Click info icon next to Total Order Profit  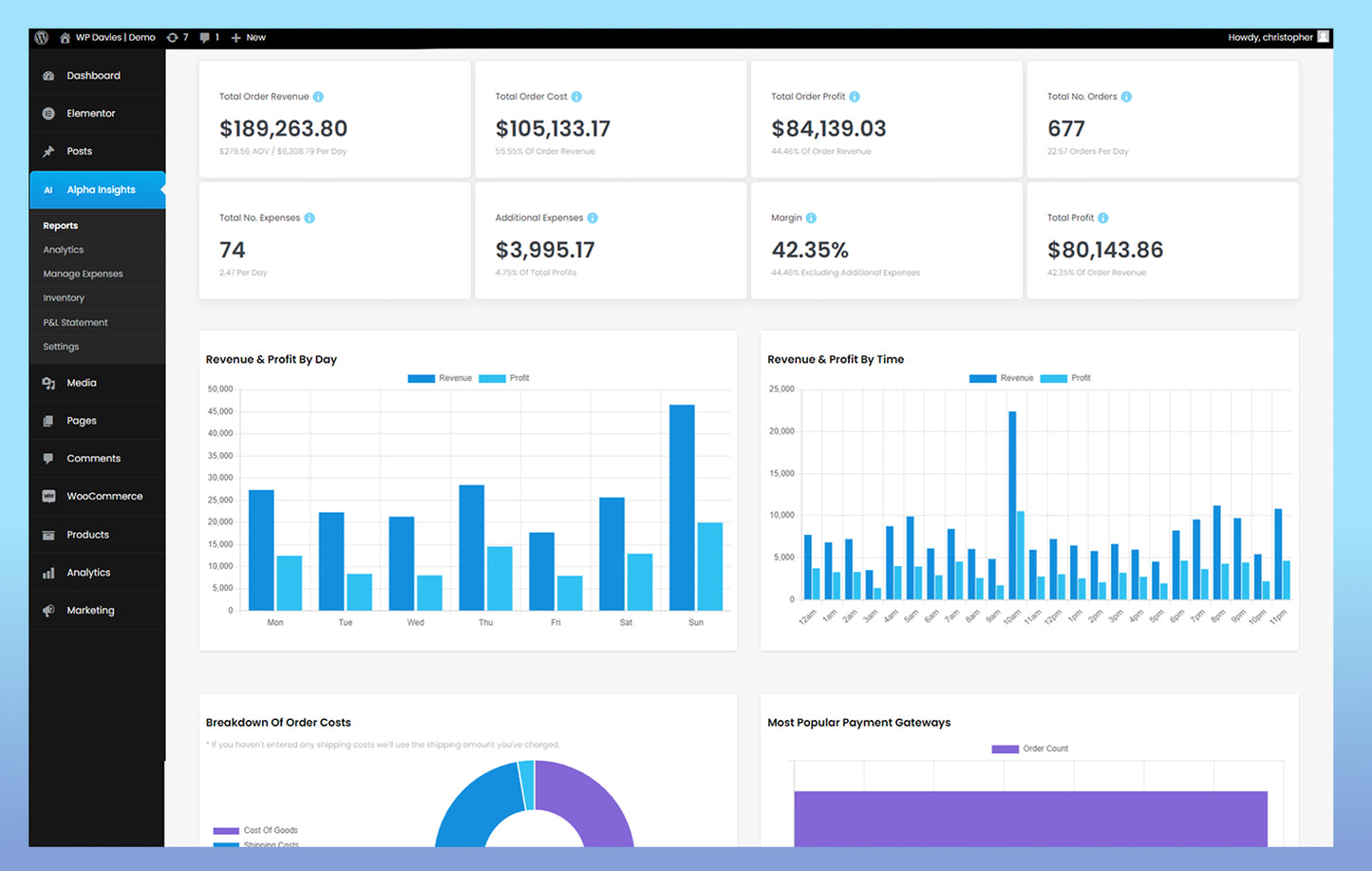pyautogui.click(x=855, y=97)
